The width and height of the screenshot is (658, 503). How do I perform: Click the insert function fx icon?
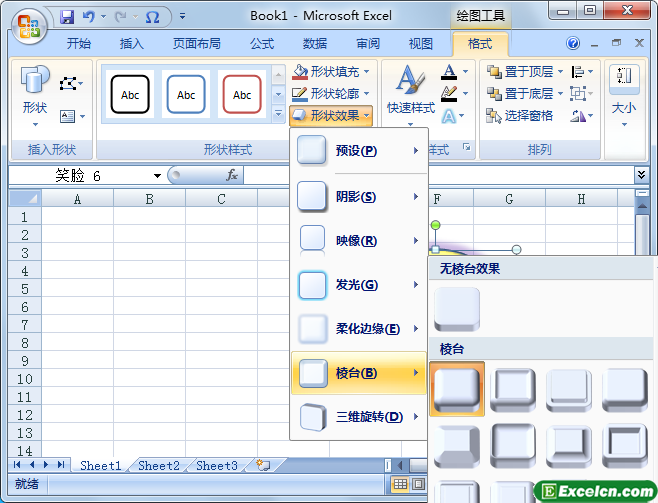232,175
